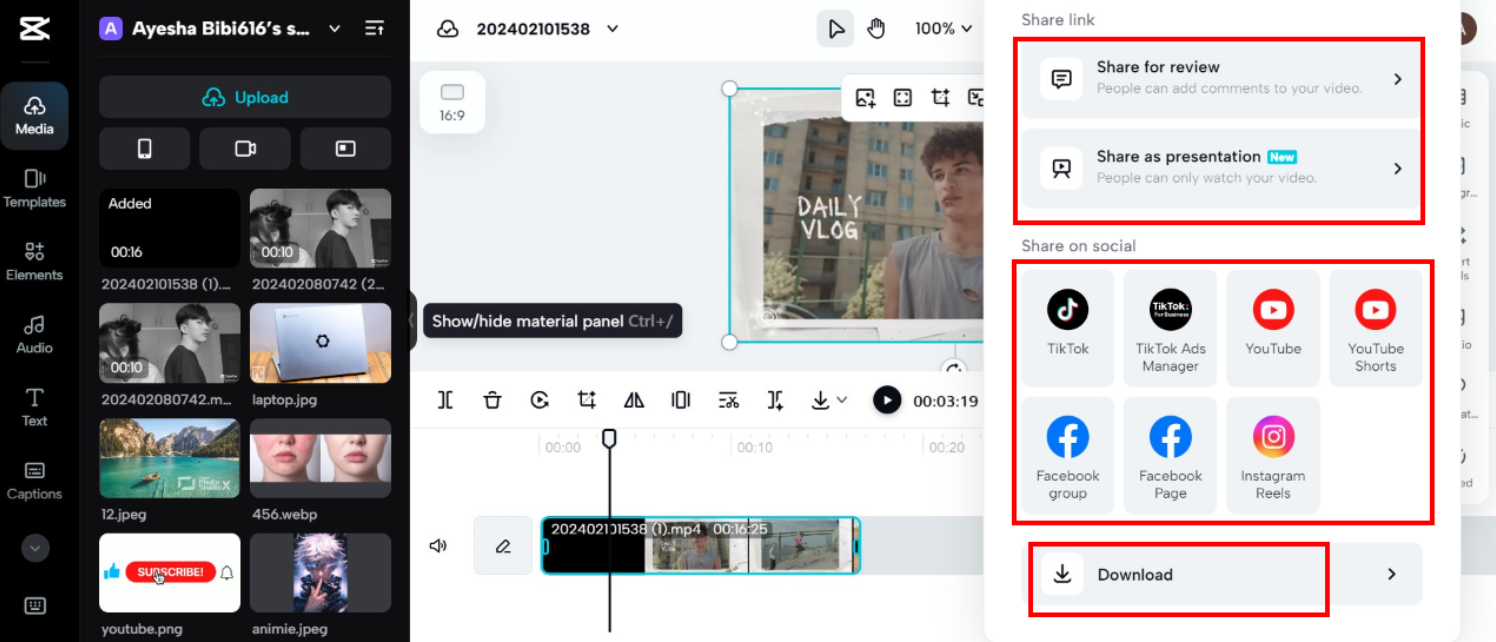1496x642 pixels.
Task: Click the bottom-left resize handle of video
Action: (x=729, y=342)
